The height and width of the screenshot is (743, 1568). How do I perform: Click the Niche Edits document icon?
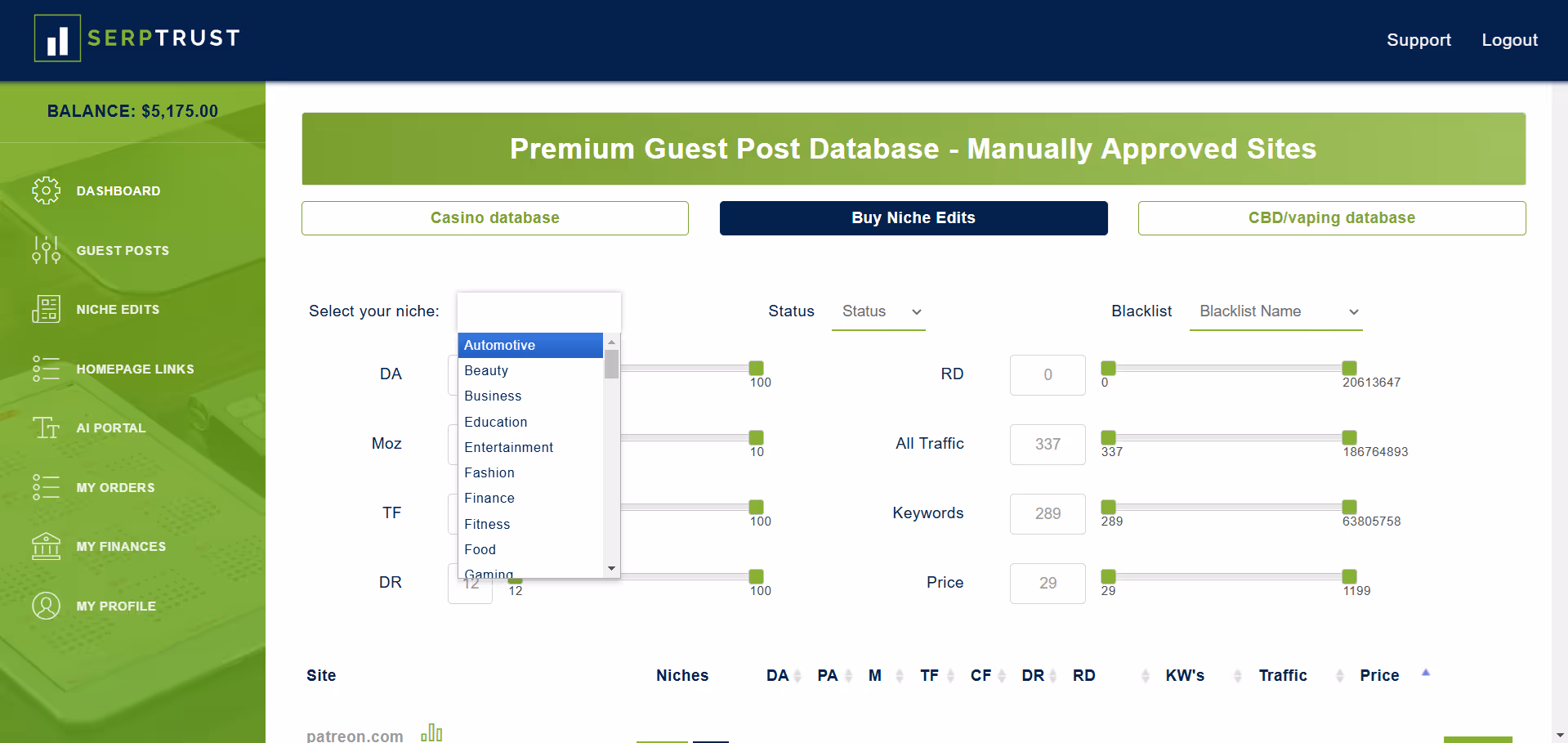click(46, 309)
